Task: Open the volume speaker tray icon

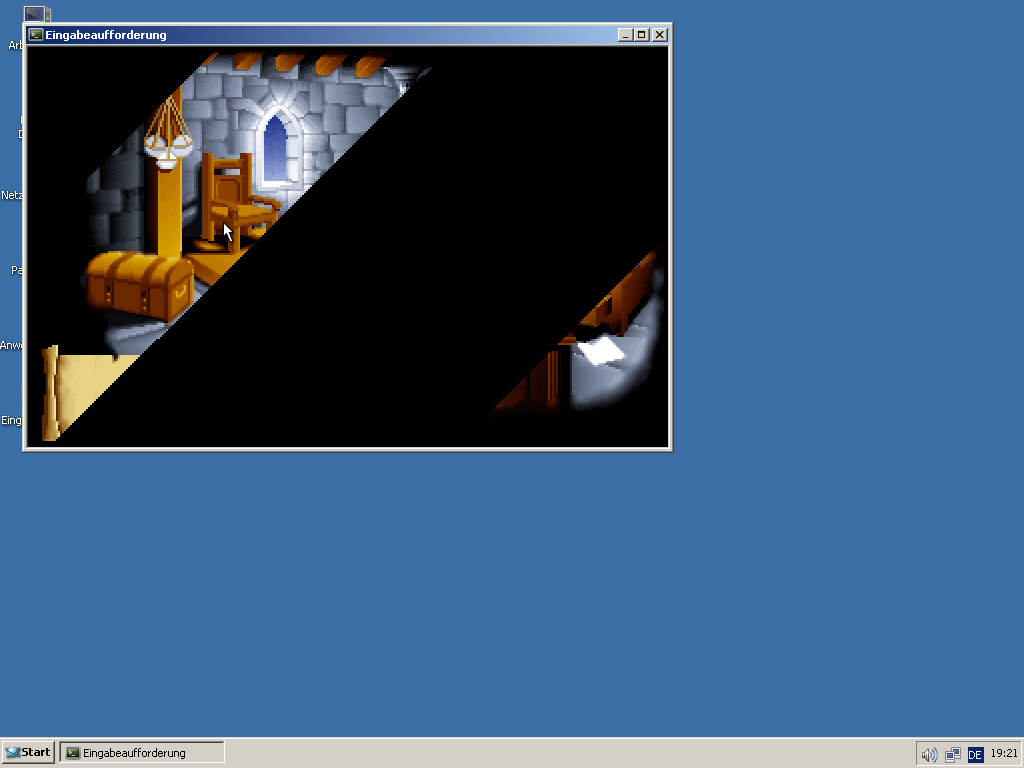Action: (x=929, y=754)
